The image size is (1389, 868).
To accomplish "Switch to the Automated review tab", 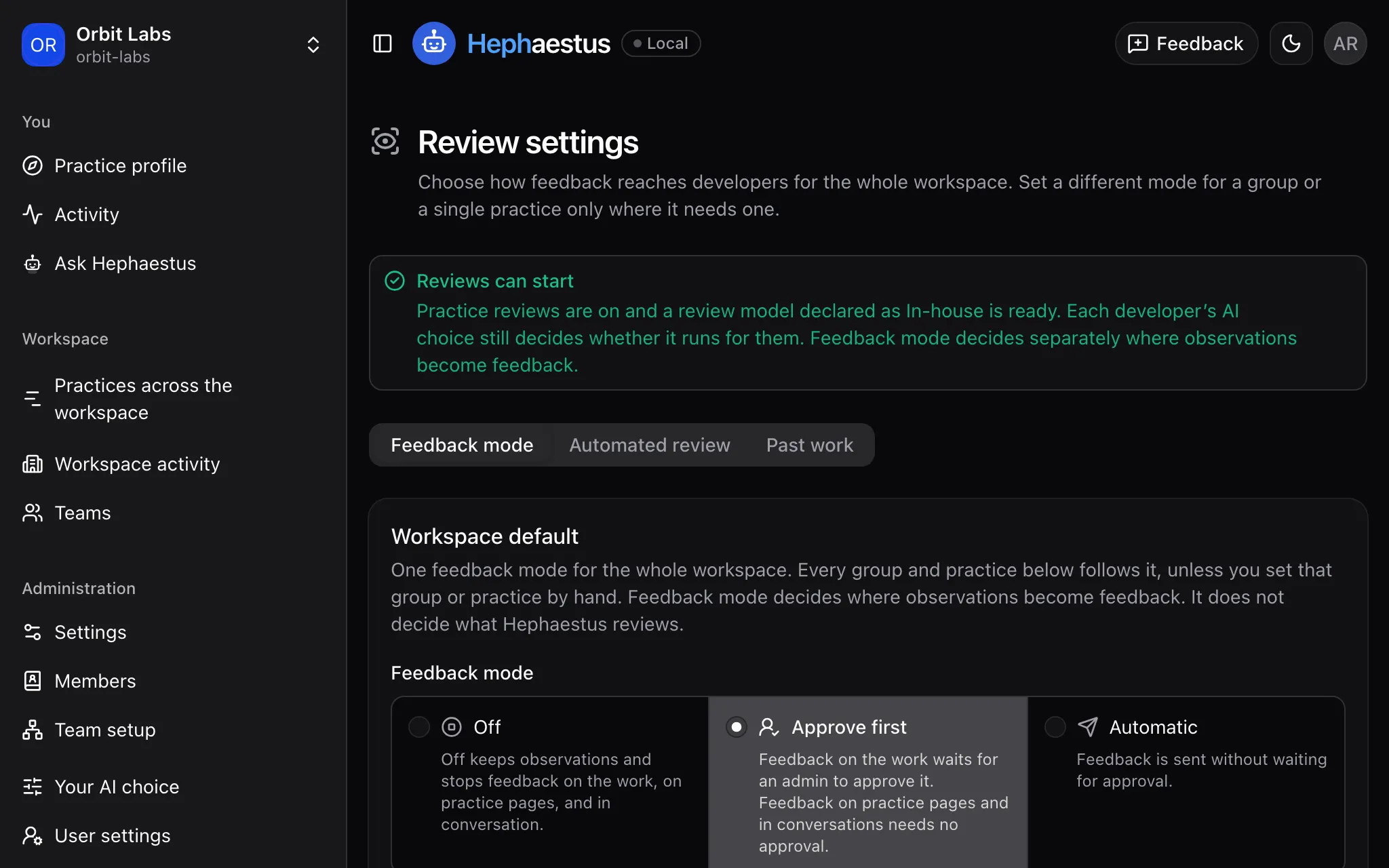I will (x=650, y=445).
